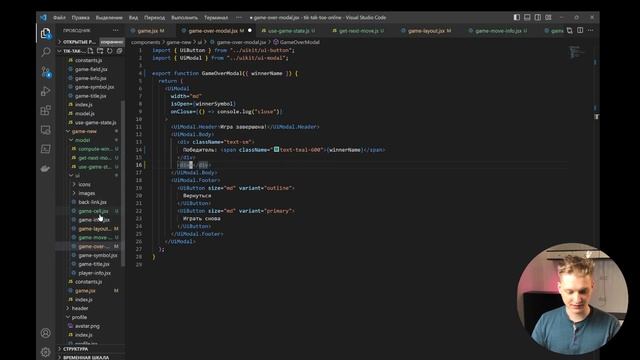Open the editor more actions ellipsis
Image resolution: width=640 pixels, height=360 pixels.
[591, 31]
